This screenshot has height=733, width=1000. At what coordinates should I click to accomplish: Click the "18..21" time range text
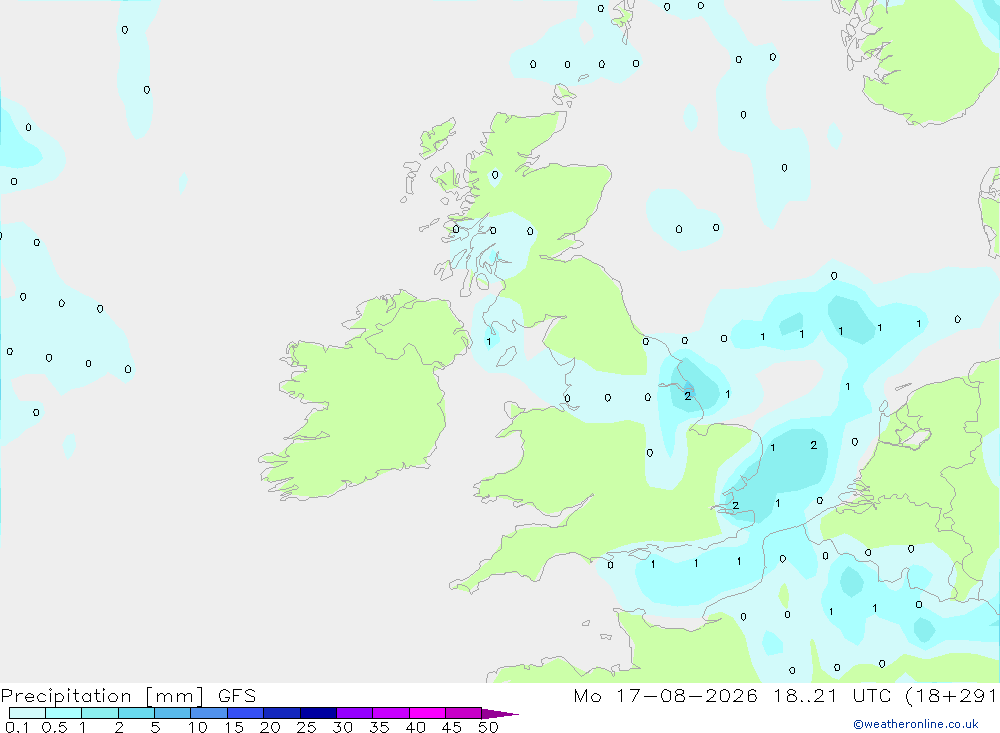pyautogui.click(x=805, y=696)
